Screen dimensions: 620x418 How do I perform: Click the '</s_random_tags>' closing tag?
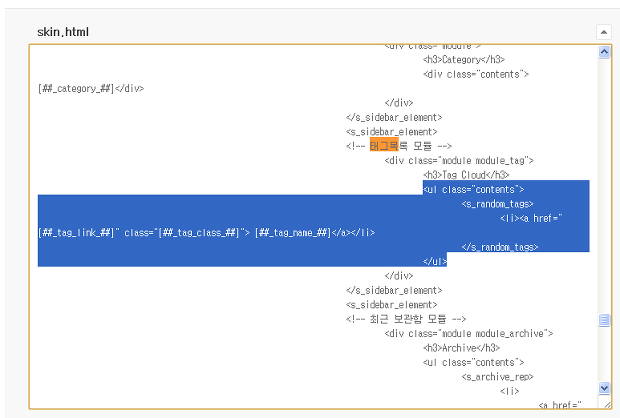click(x=500, y=247)
